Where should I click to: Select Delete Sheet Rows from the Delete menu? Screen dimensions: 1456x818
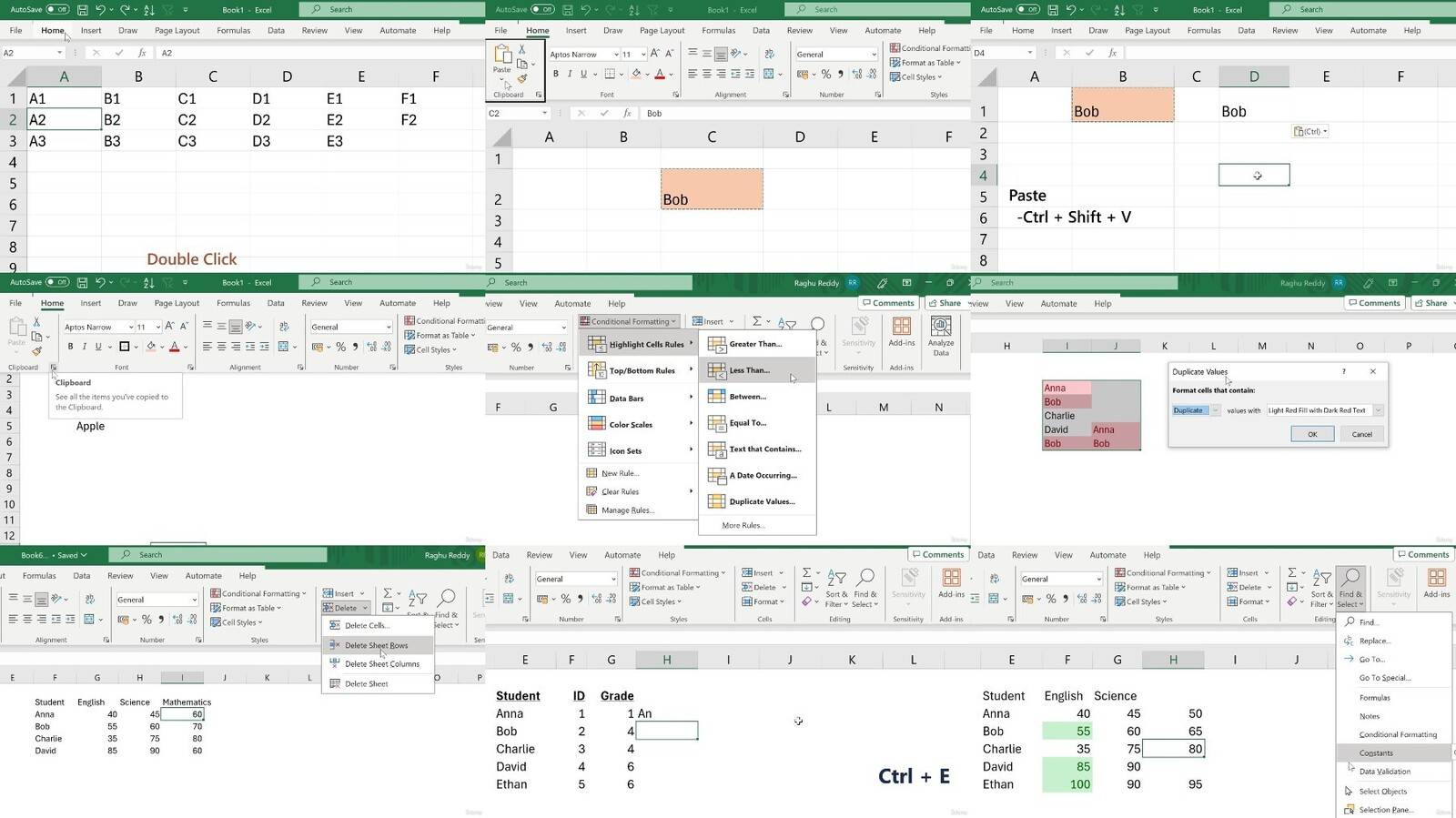[x=378, y=645]
